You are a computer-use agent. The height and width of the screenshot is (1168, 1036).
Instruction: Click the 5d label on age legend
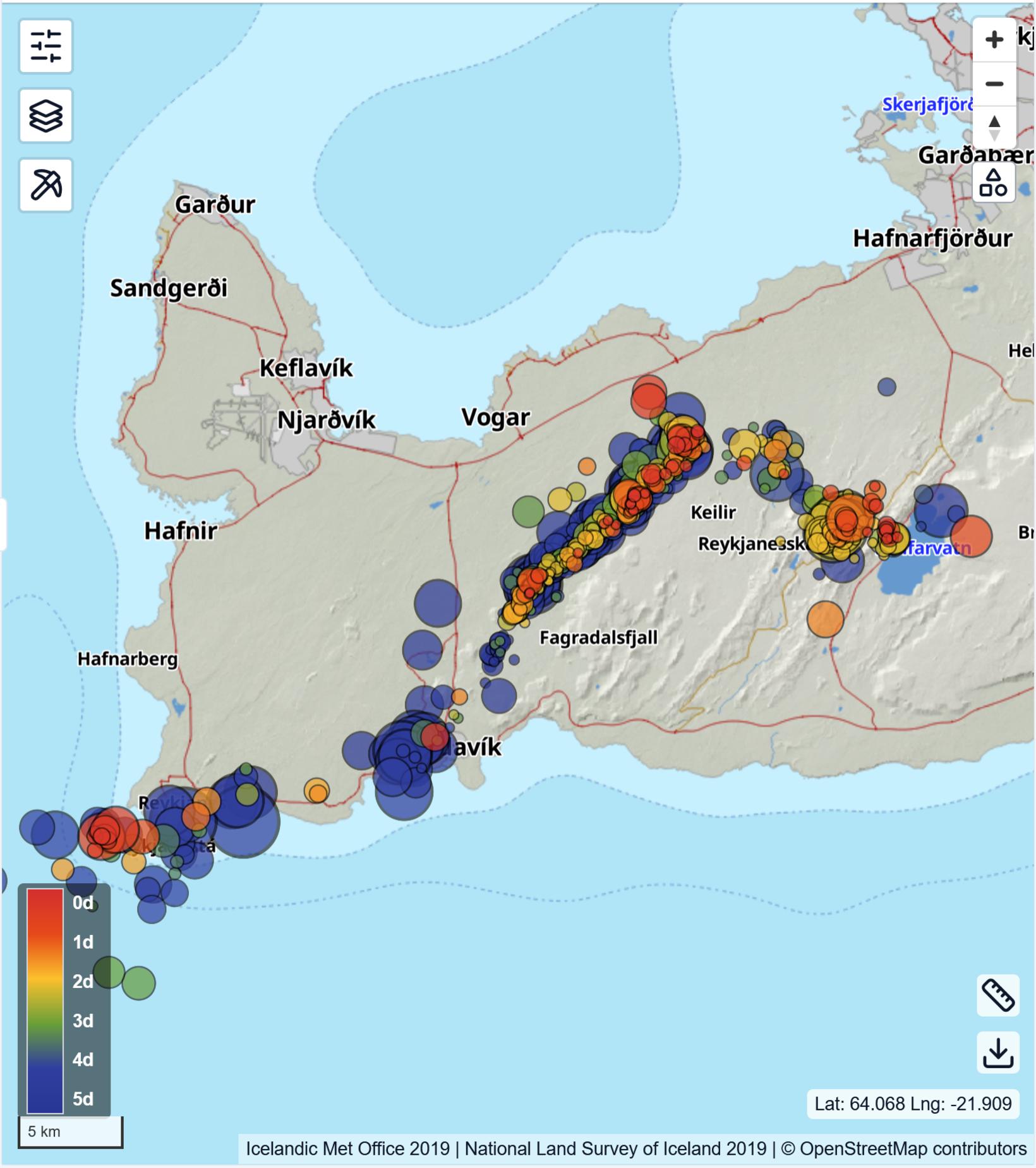[x=83, y=1099]
